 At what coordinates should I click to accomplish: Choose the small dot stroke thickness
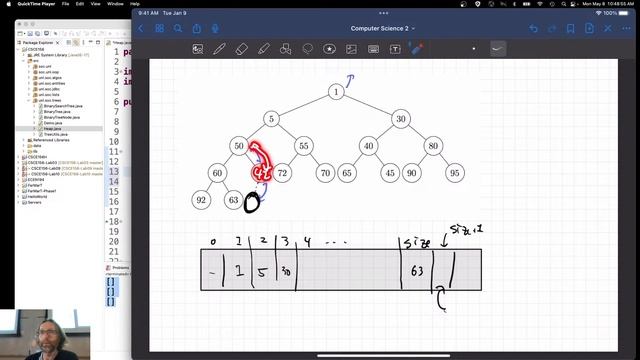[474, 49]
